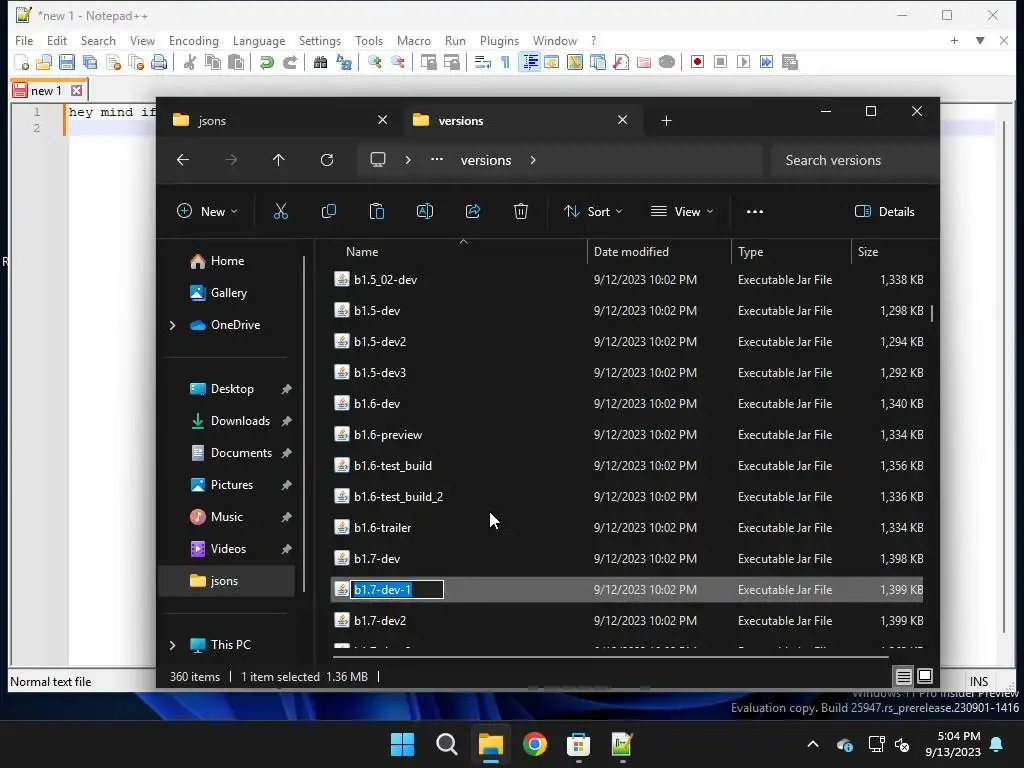Open the New dropdown in Explorer

point(207,212)
